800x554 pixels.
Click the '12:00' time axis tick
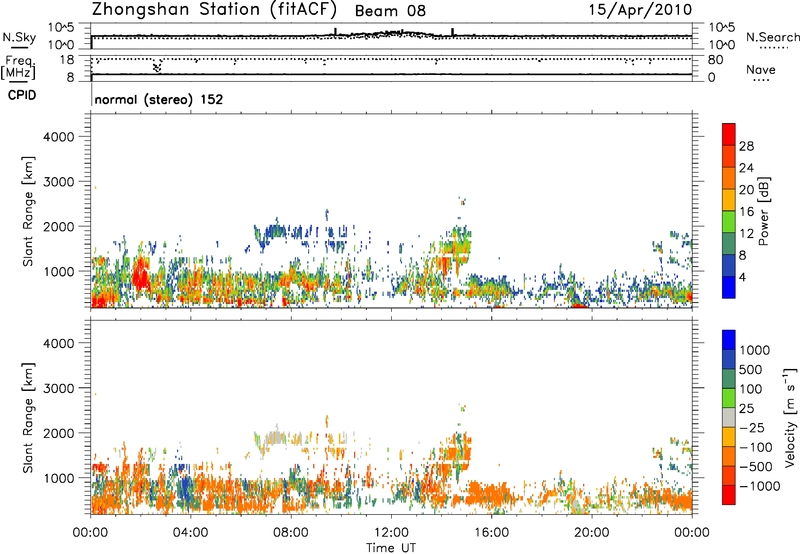391,533
